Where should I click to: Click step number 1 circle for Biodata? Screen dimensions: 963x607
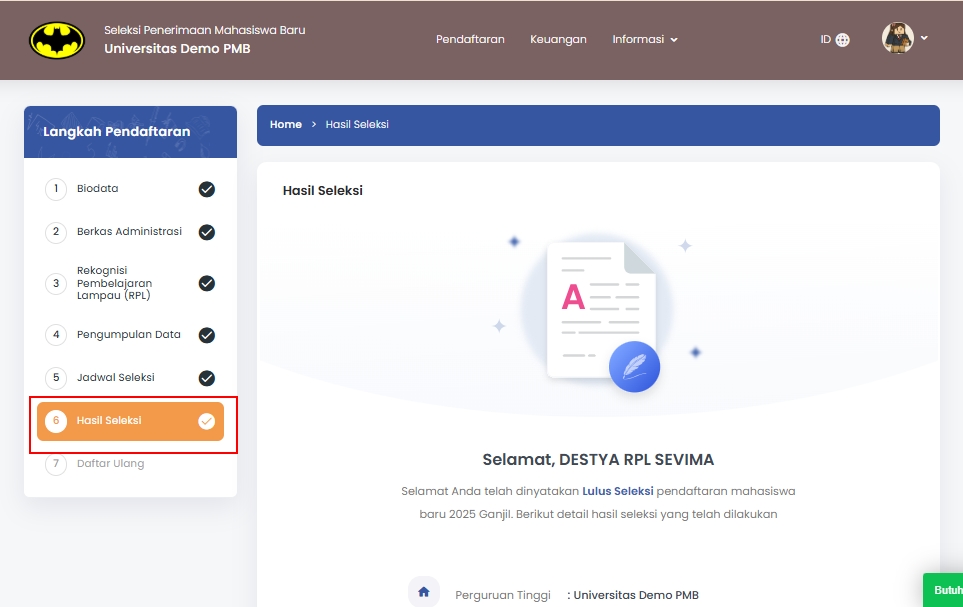pyautogui.click(x=56, y=189)
